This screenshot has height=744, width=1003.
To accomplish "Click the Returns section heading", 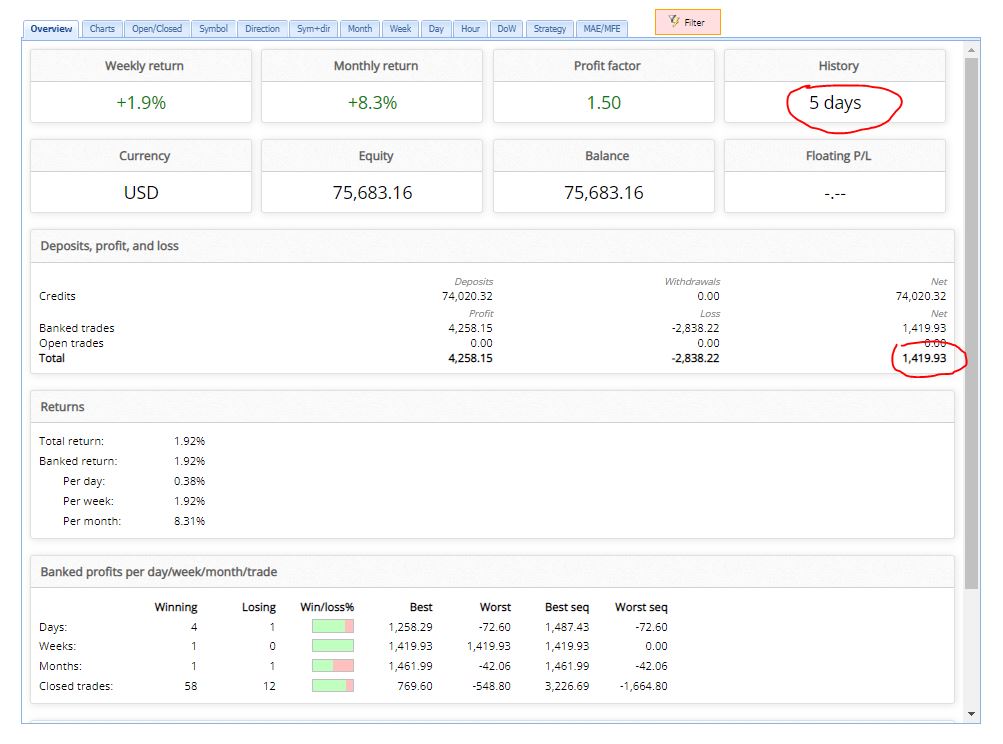I will coord(62,407).
